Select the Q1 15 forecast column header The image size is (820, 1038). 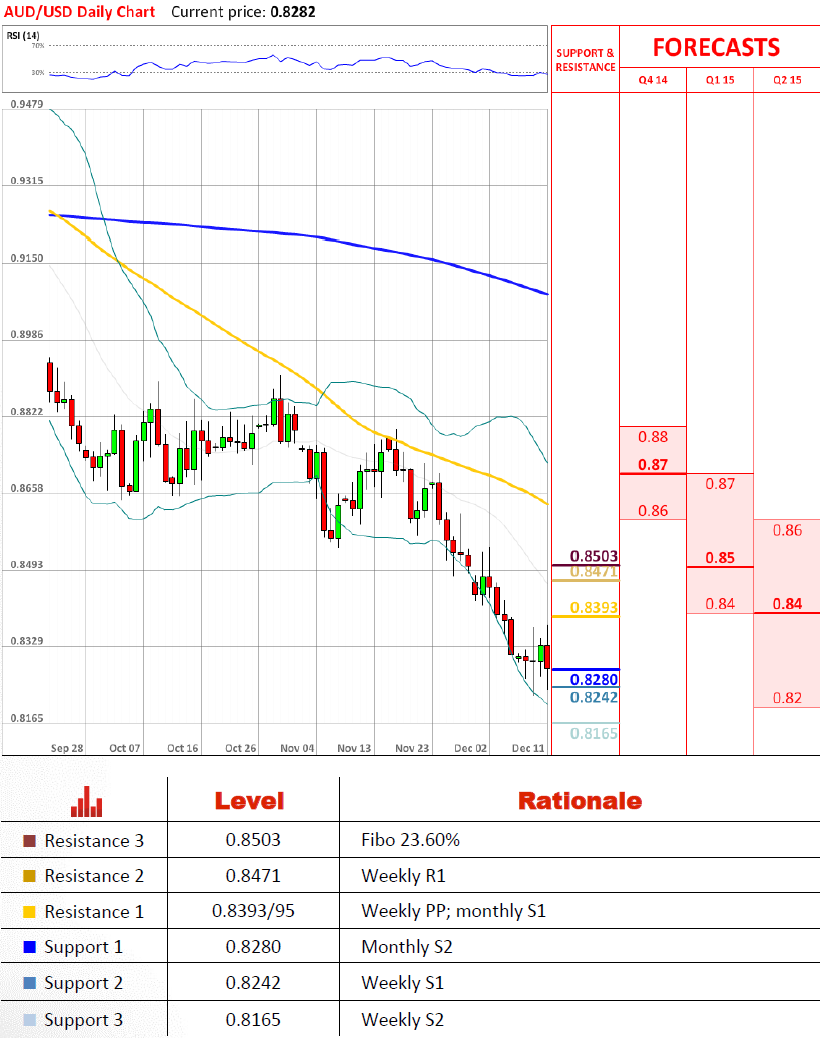(x=720, y=80)
